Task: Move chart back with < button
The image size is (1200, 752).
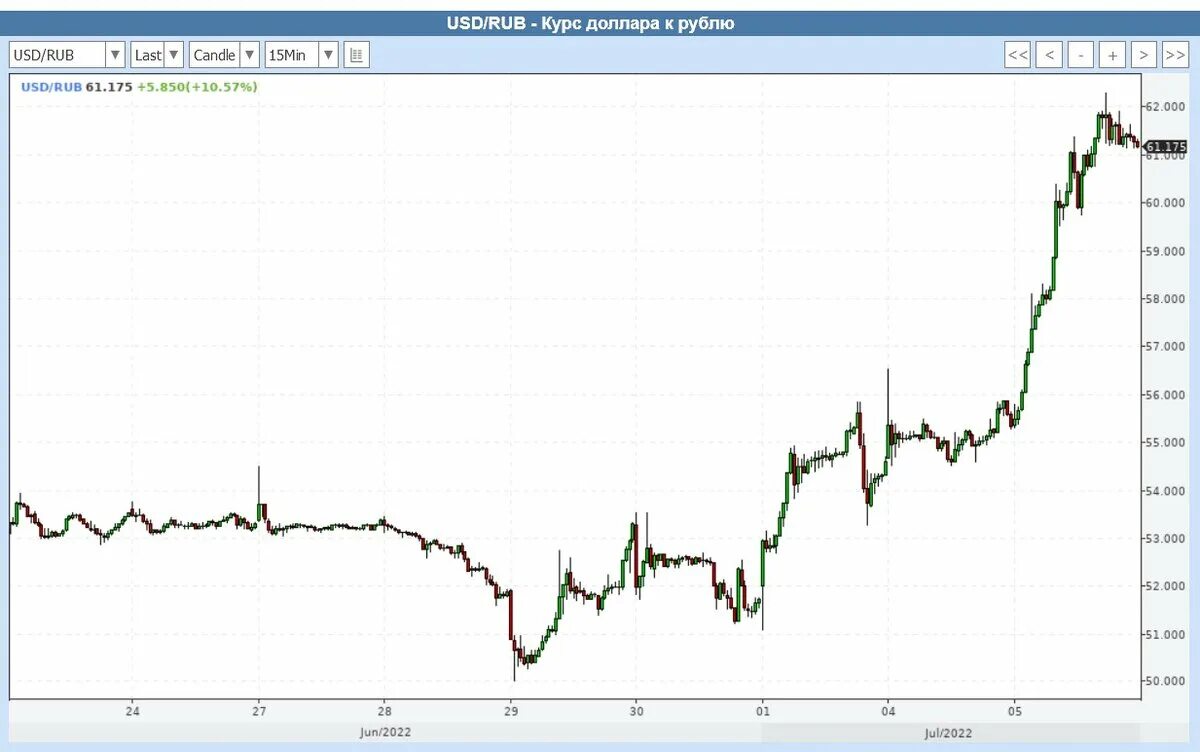Action: [1049, 55]
